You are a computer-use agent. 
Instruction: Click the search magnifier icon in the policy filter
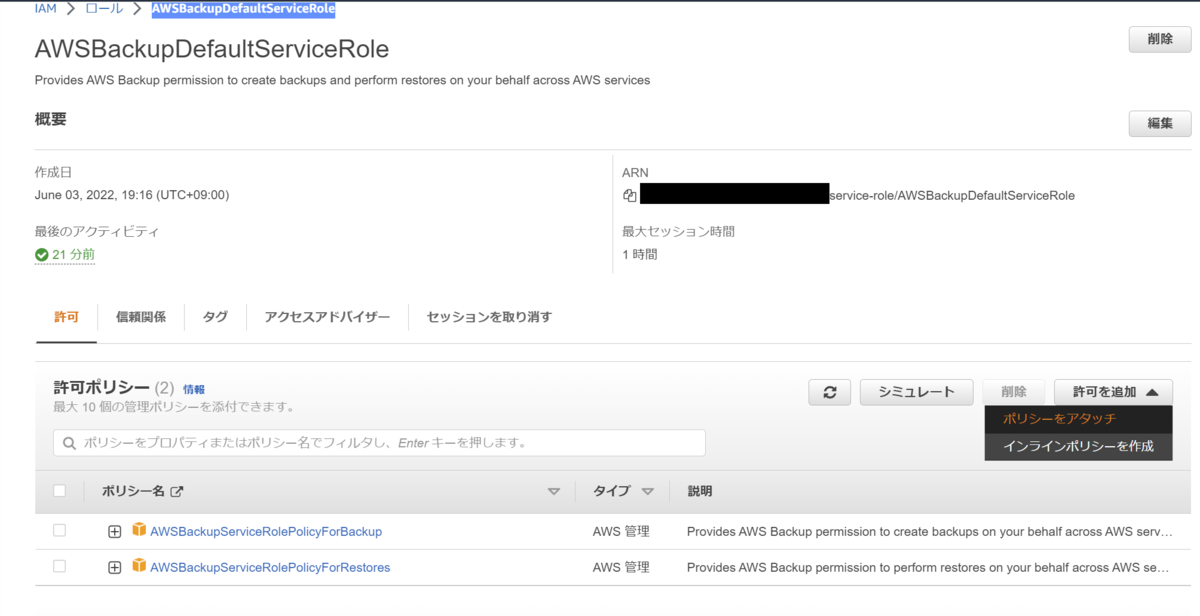pos(70,443)
